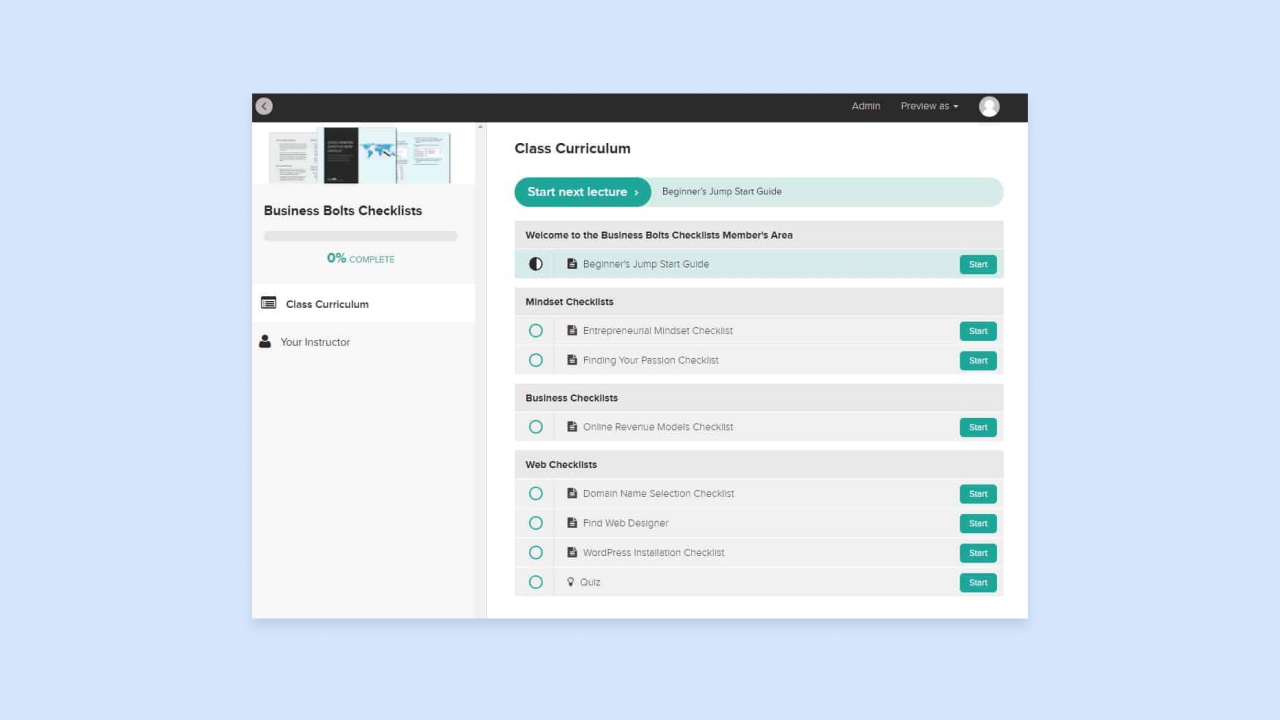
Task: Open the Find Web Designer title
Action: pyautogui.click(x=626, y=523)
